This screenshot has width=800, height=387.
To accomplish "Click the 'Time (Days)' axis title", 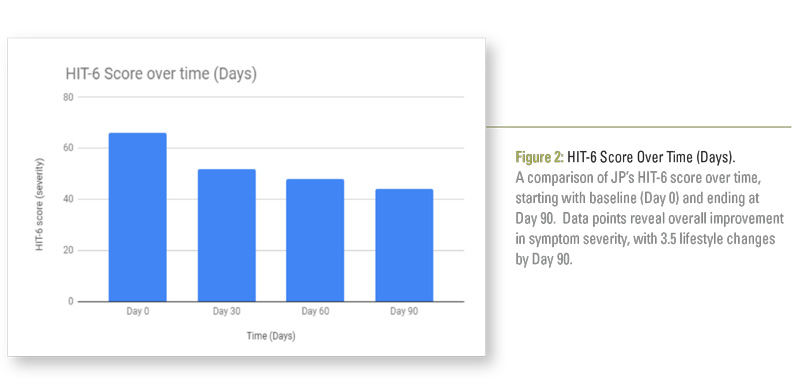I will [271, 336].
